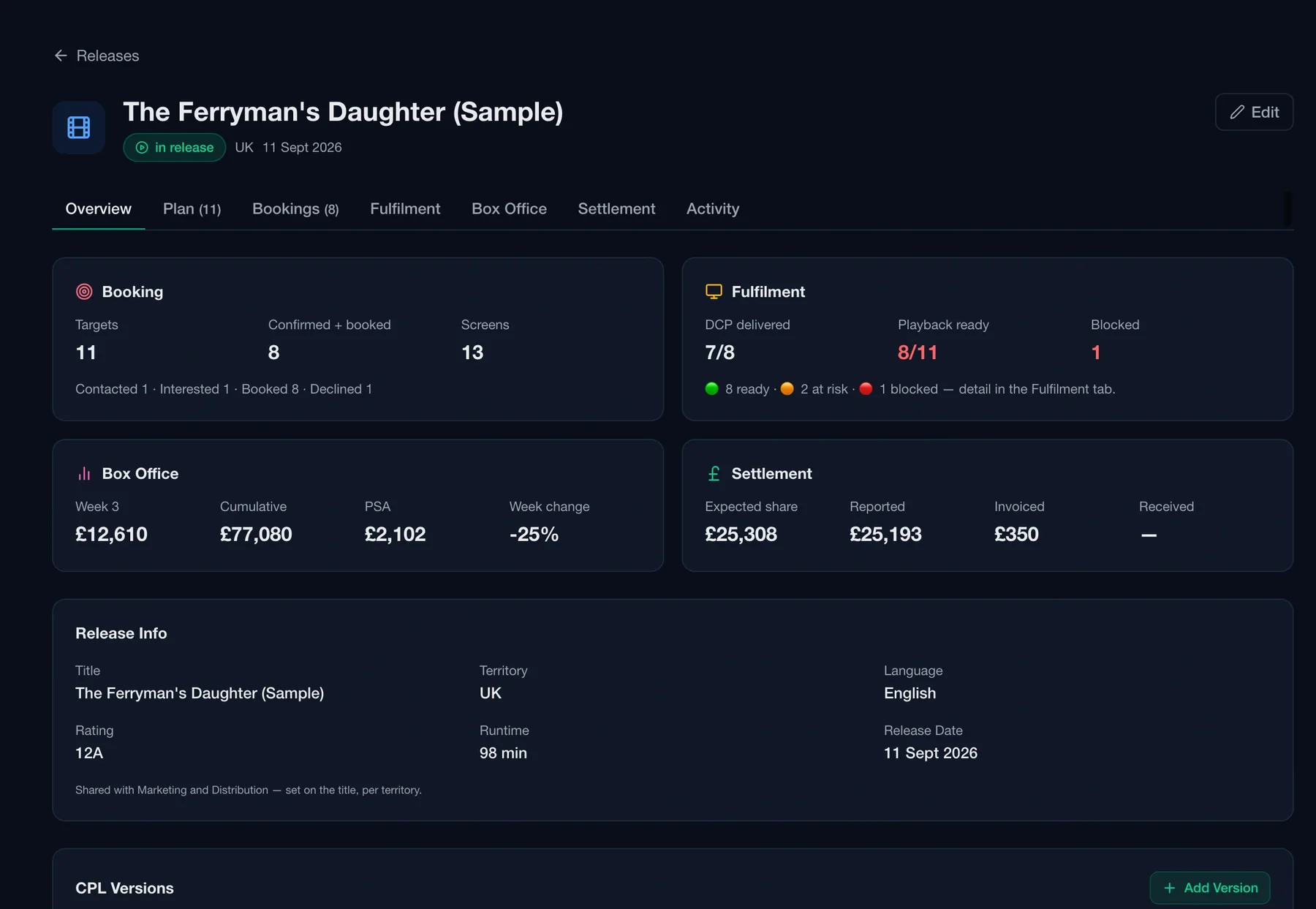Go to the Fulfilment tab

click(405, 209)
